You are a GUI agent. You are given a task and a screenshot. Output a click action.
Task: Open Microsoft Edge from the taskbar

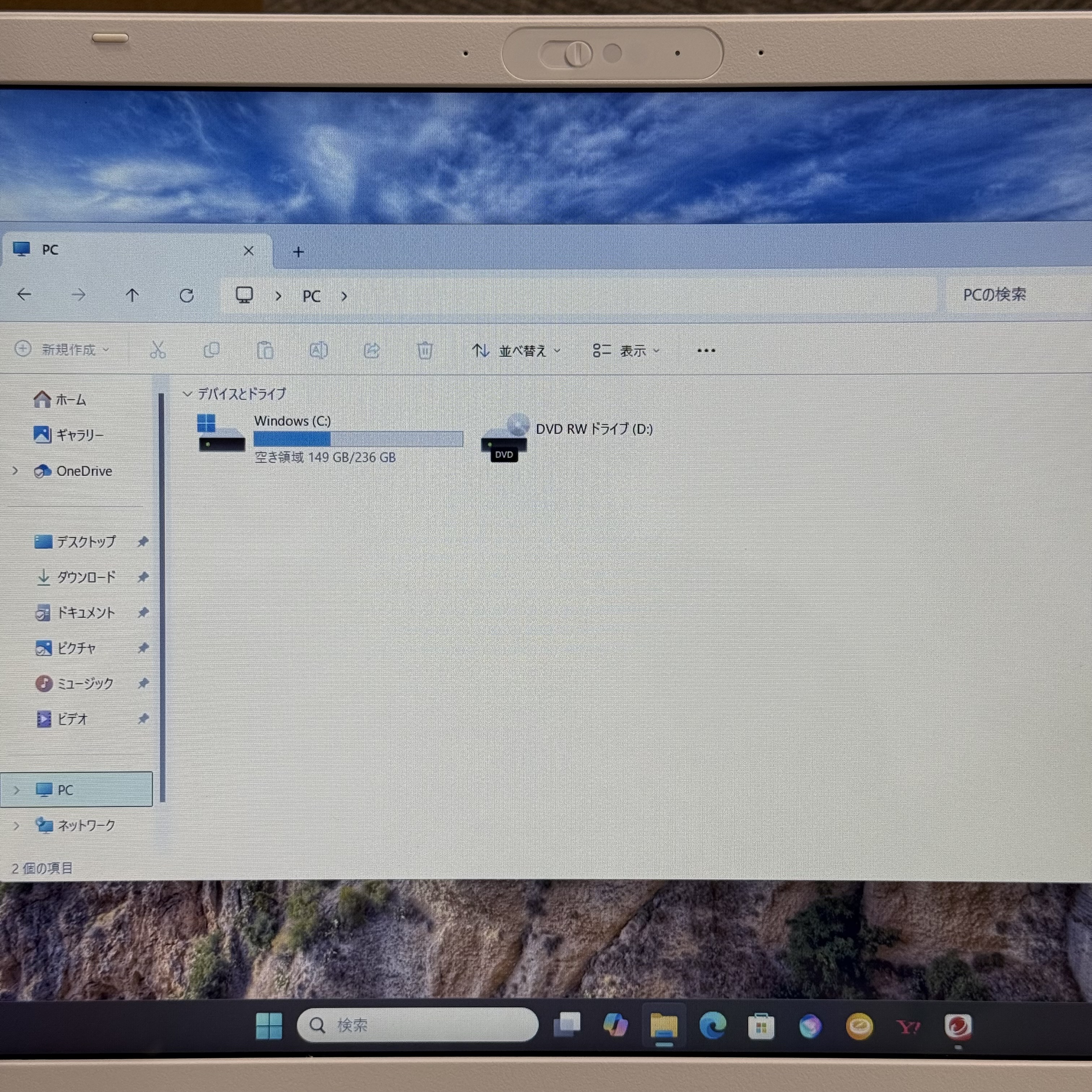[x=712, y=1026]
